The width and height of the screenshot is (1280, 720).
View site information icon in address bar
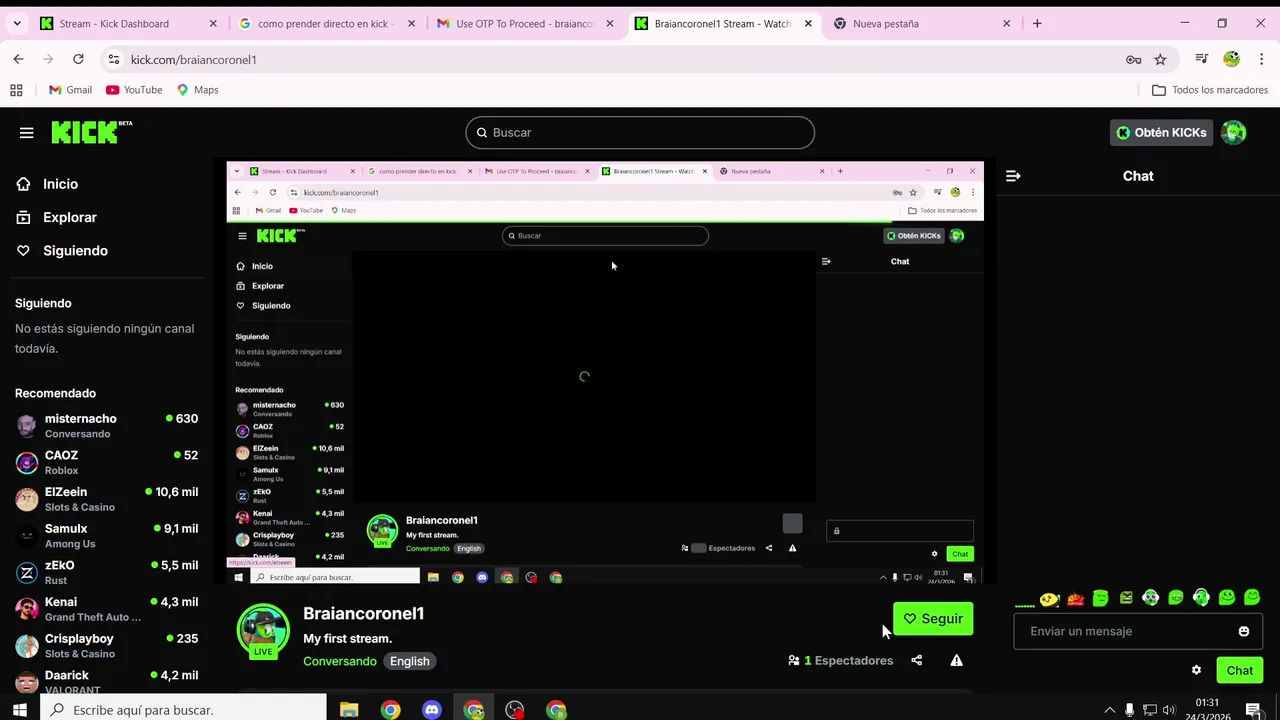click(x=114, y=60)
